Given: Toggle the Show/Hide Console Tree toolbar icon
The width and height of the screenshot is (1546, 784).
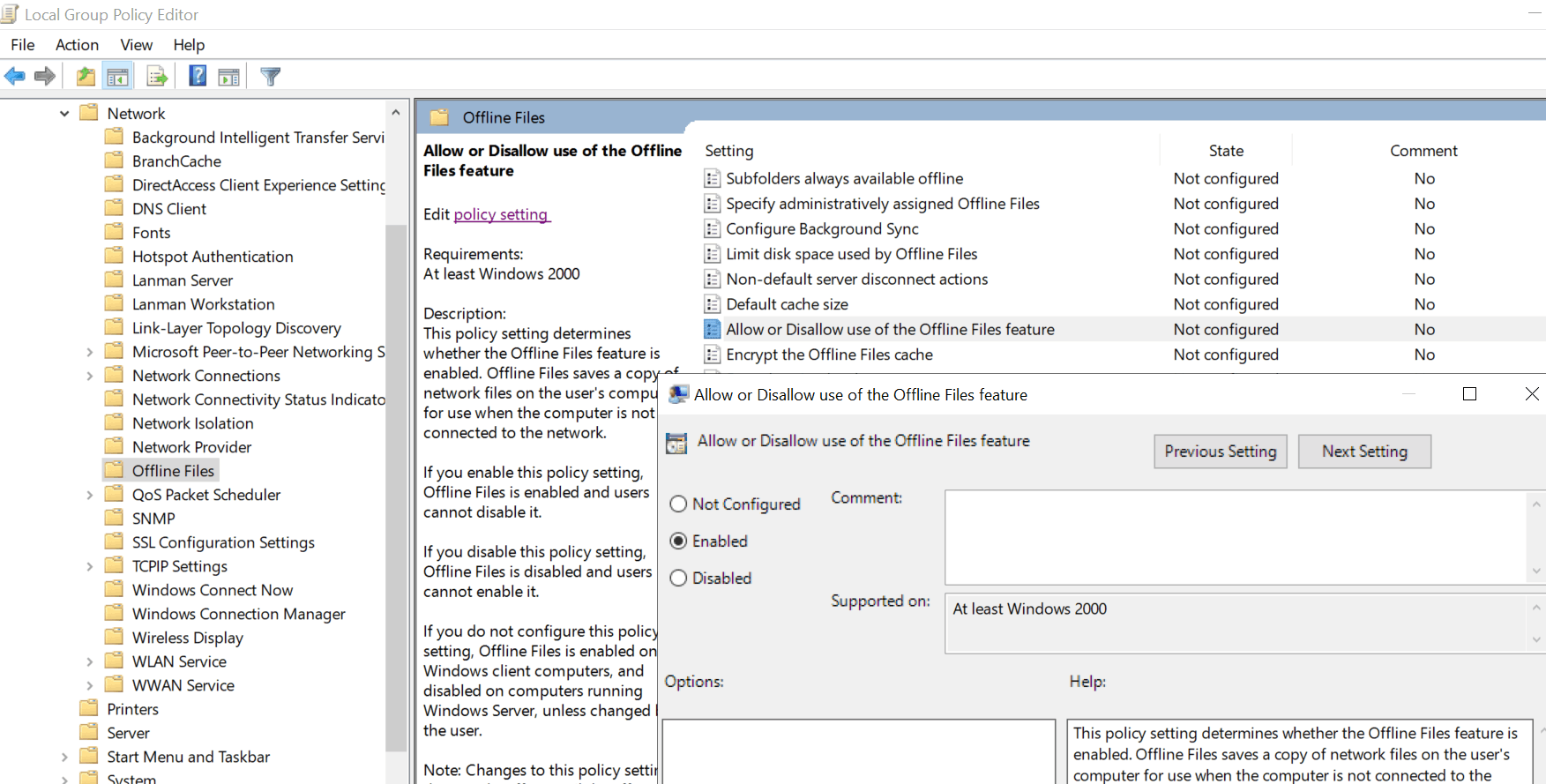Looking at the screenshot, I should 117,77.
